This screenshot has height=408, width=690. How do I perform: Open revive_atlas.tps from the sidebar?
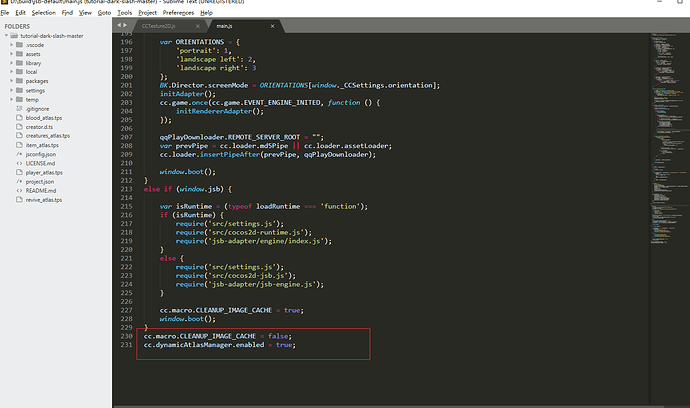[44, 200]
